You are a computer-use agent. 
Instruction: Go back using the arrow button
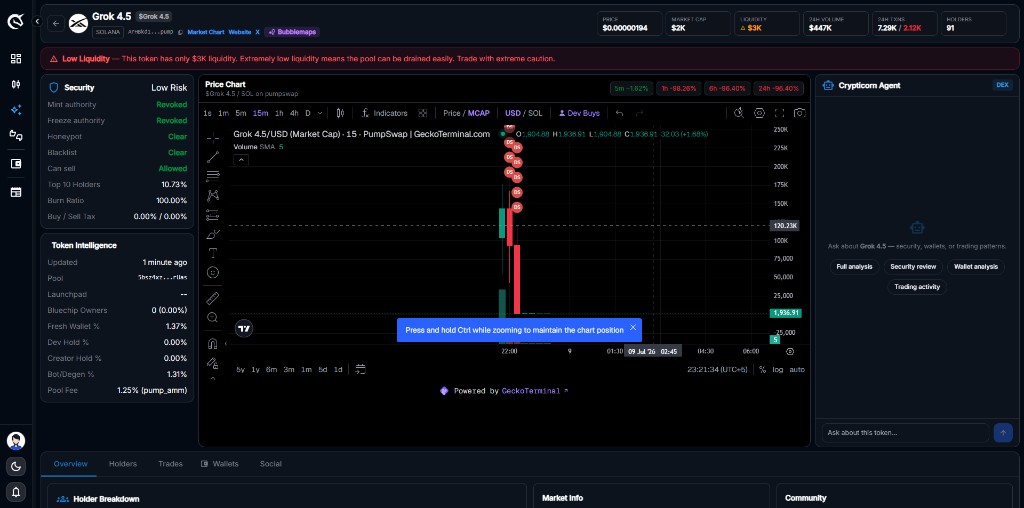(56, 24)
